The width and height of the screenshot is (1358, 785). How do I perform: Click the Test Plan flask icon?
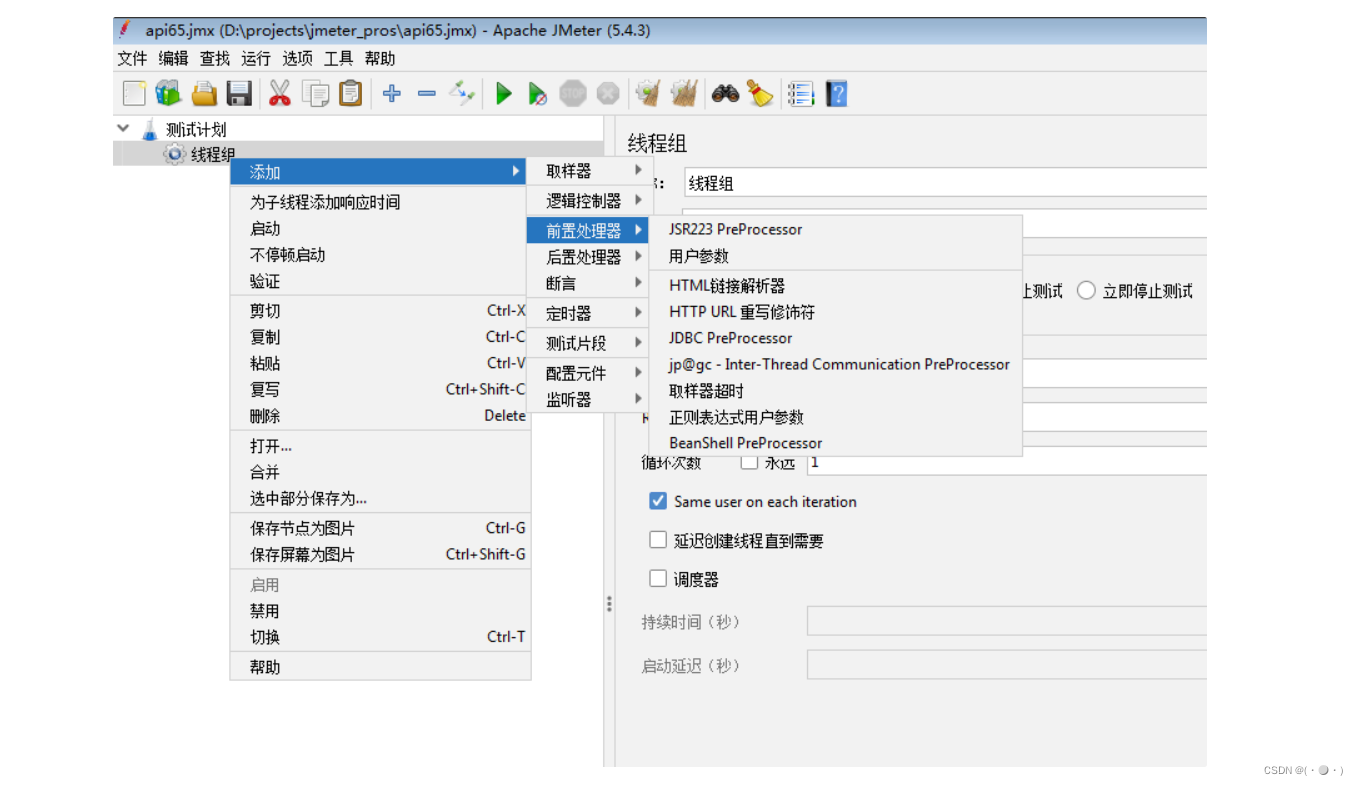[x=150, y=129]
